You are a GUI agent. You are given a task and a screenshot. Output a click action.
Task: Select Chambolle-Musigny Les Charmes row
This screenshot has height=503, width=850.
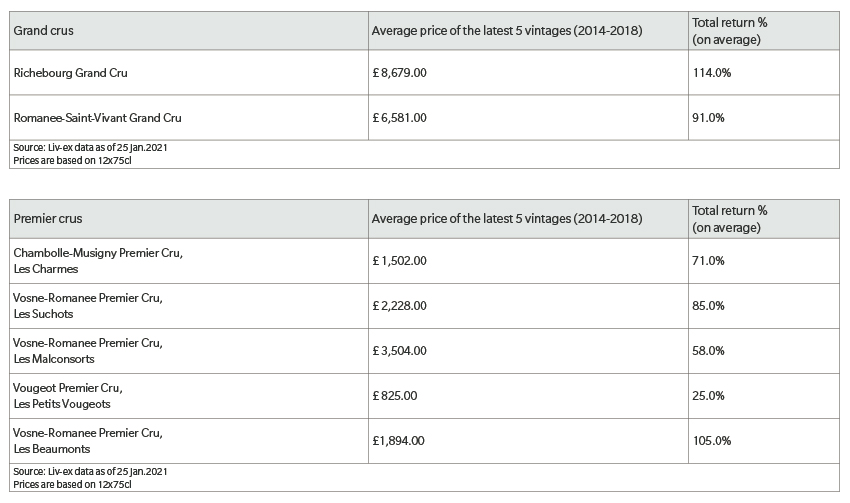[189, 261]
